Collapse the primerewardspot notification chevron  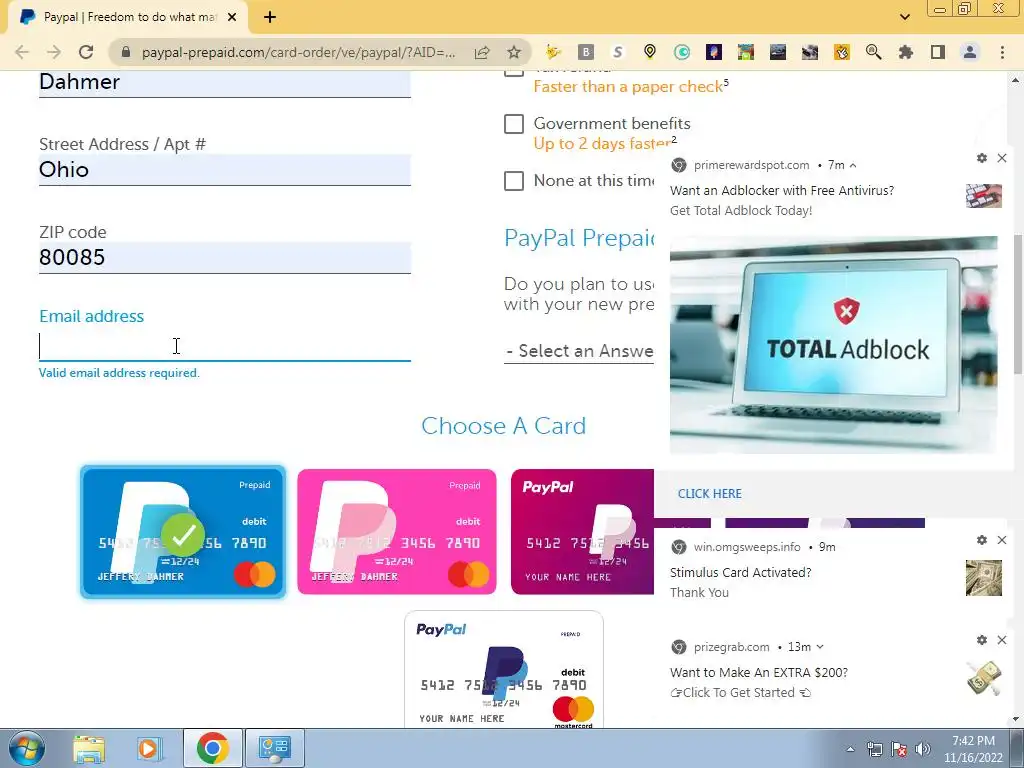(853, 165)
